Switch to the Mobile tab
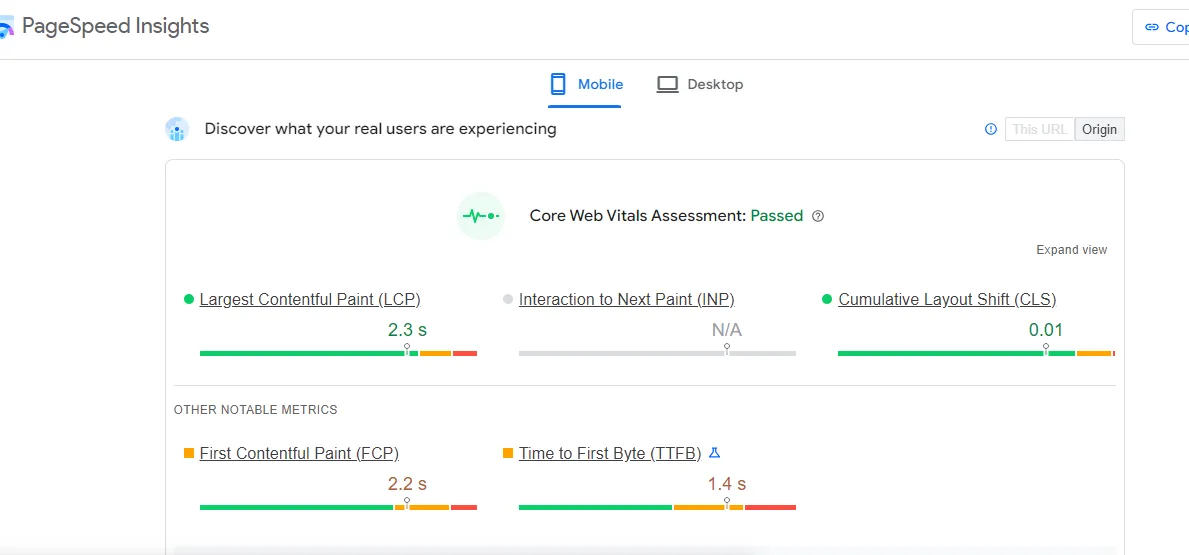 tap(585, 84)
